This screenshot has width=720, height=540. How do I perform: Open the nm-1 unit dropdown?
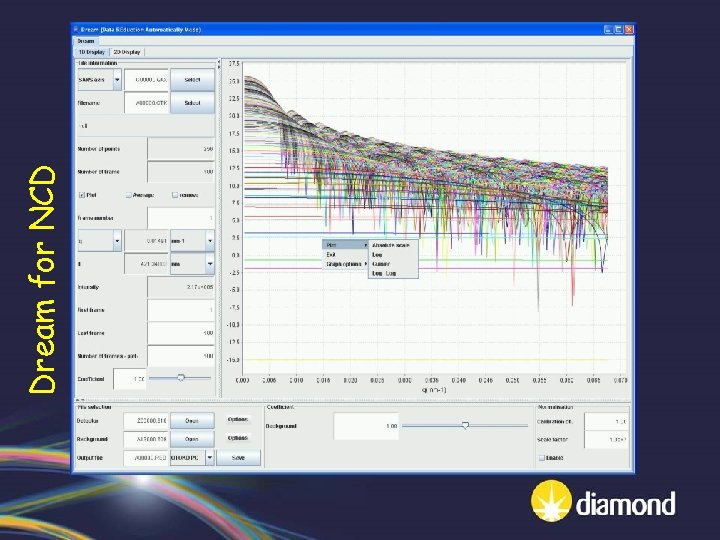[x=209, y=240]
